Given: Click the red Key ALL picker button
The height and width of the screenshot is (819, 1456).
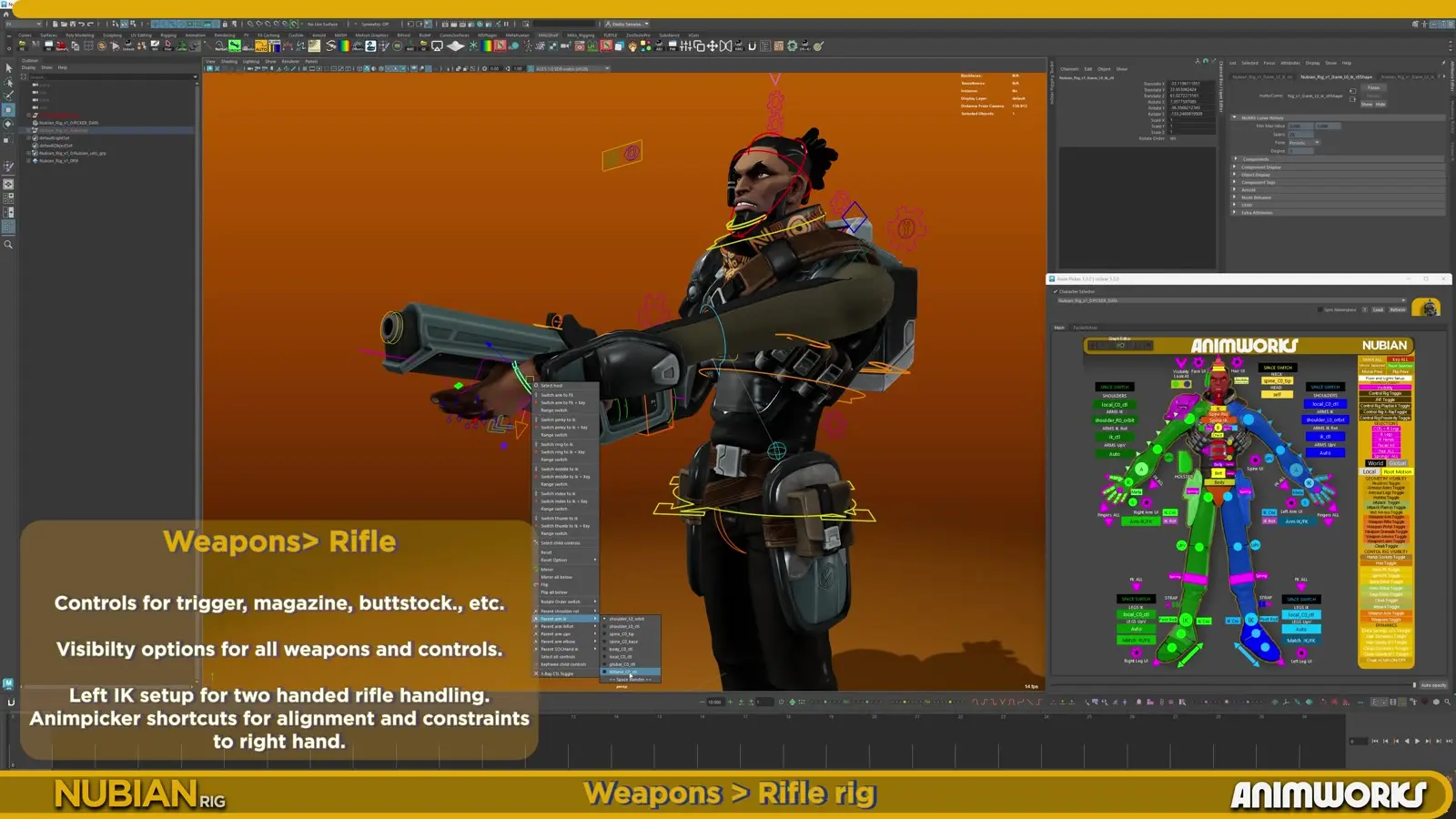Looking at the screenshot, I should pos(1400,359).
